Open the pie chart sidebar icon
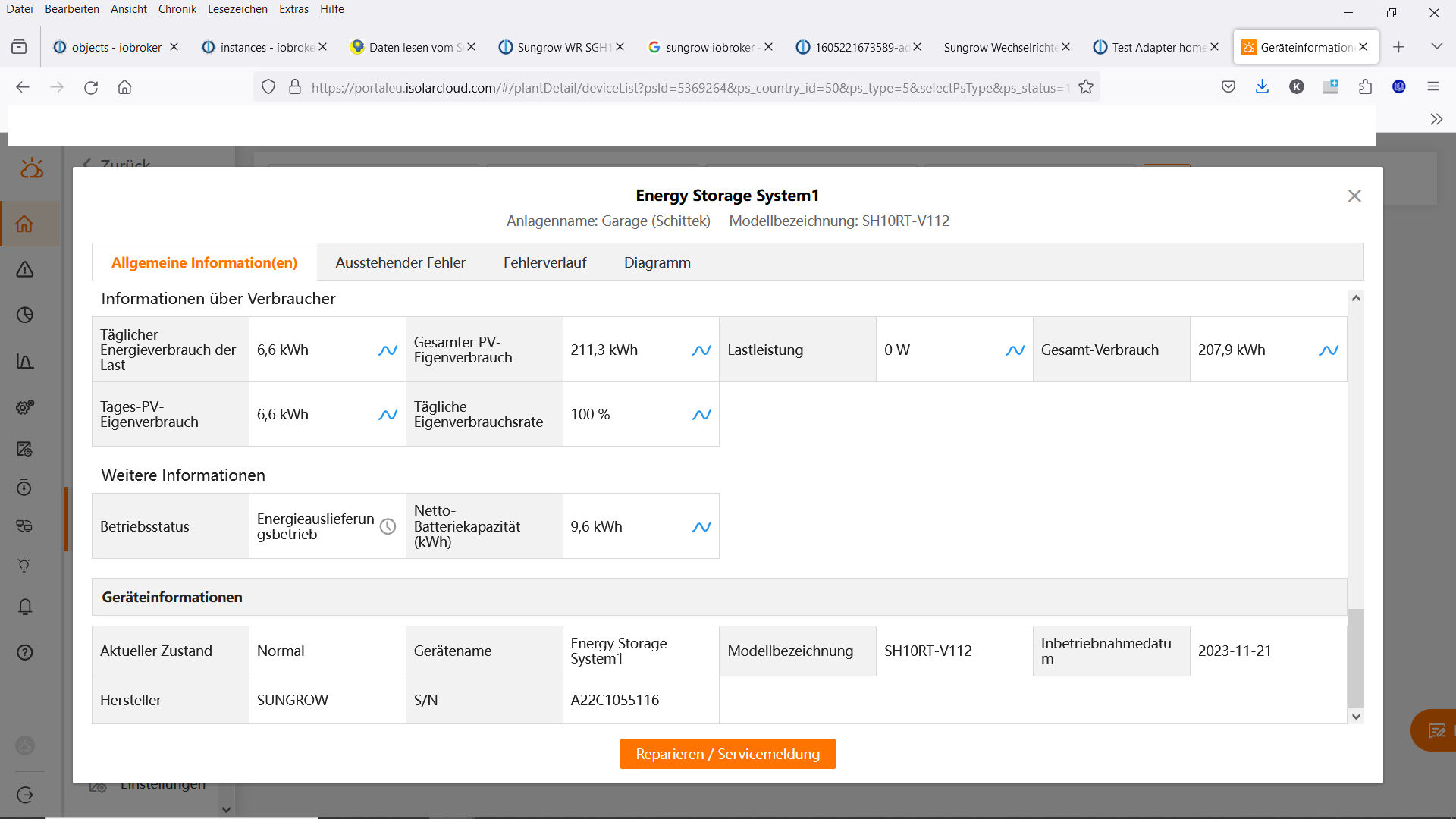Viewport: 1456px width, 819px height. tap(24, 315)
